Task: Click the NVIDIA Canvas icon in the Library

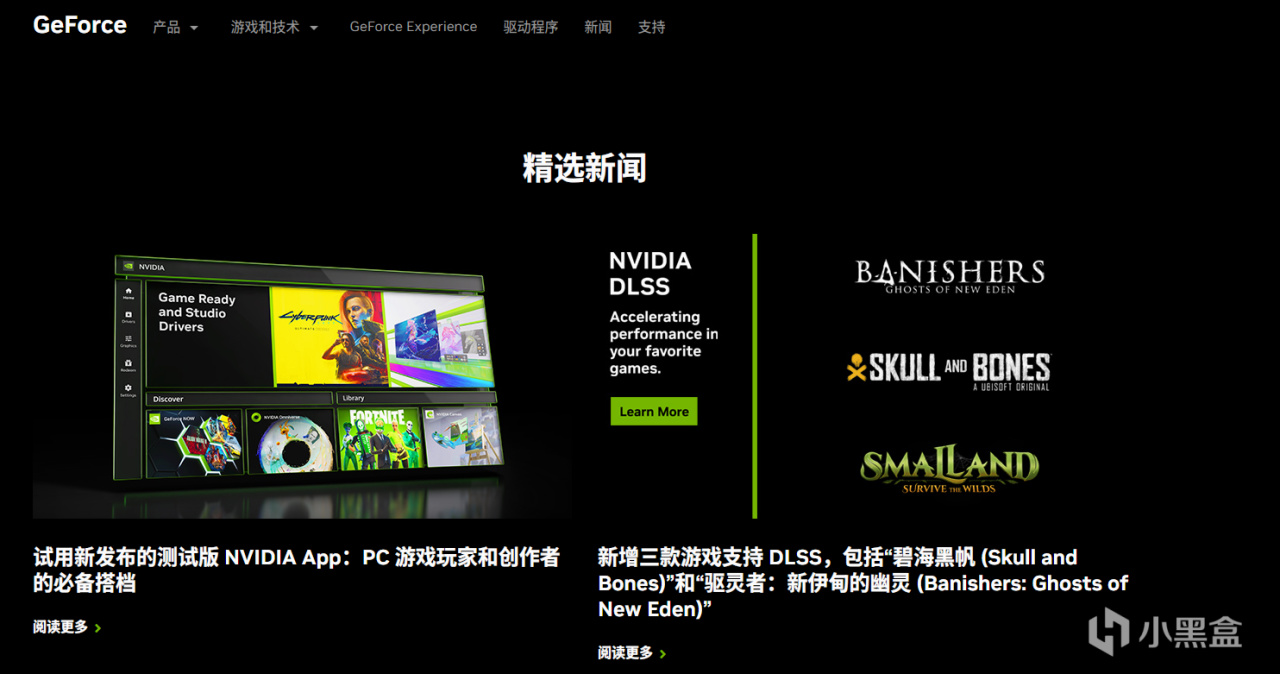Action: click(430, 414)
